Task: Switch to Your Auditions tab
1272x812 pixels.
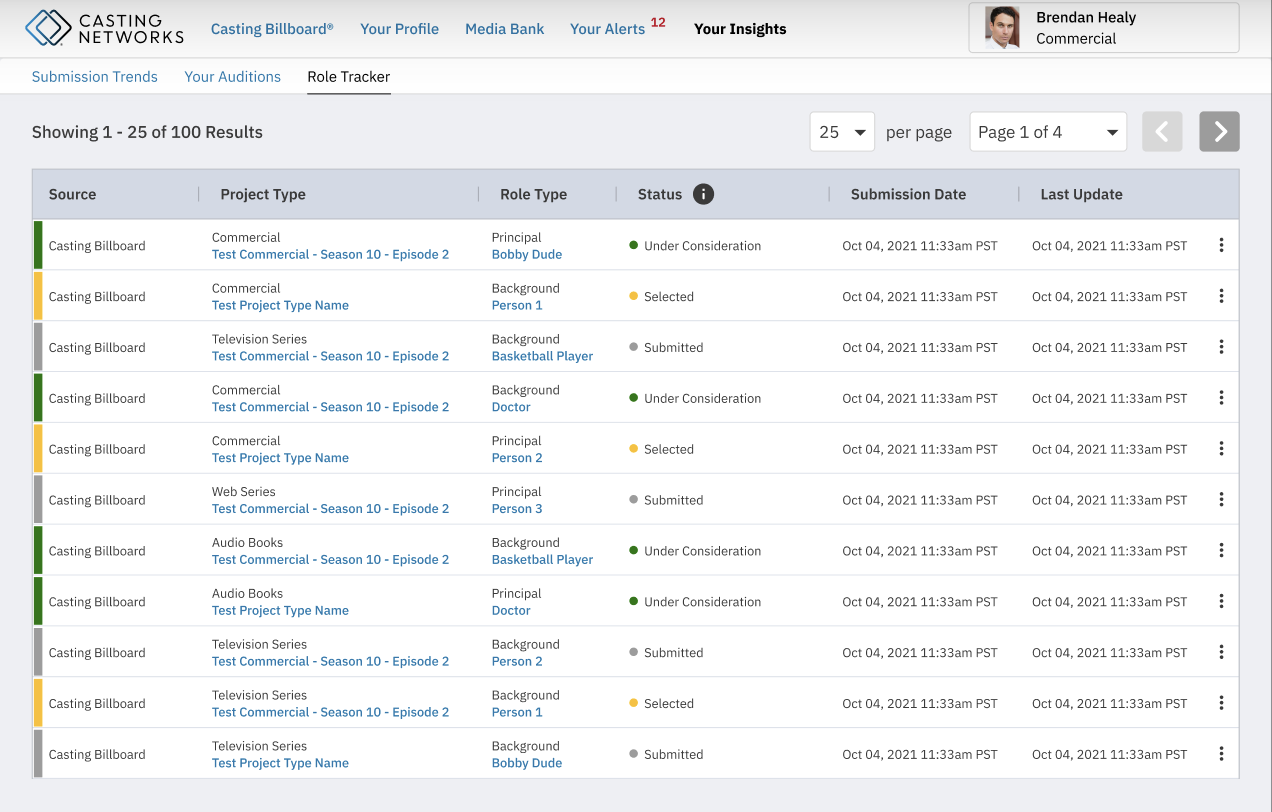Action: pyautogui.click(x=232, y=77)
